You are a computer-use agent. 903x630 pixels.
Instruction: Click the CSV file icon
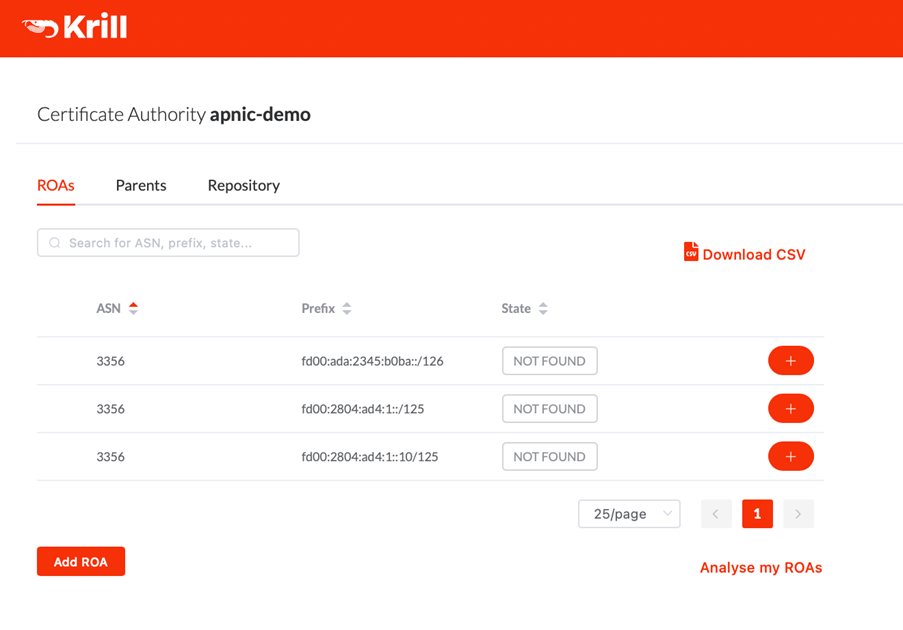pos(691,252)
